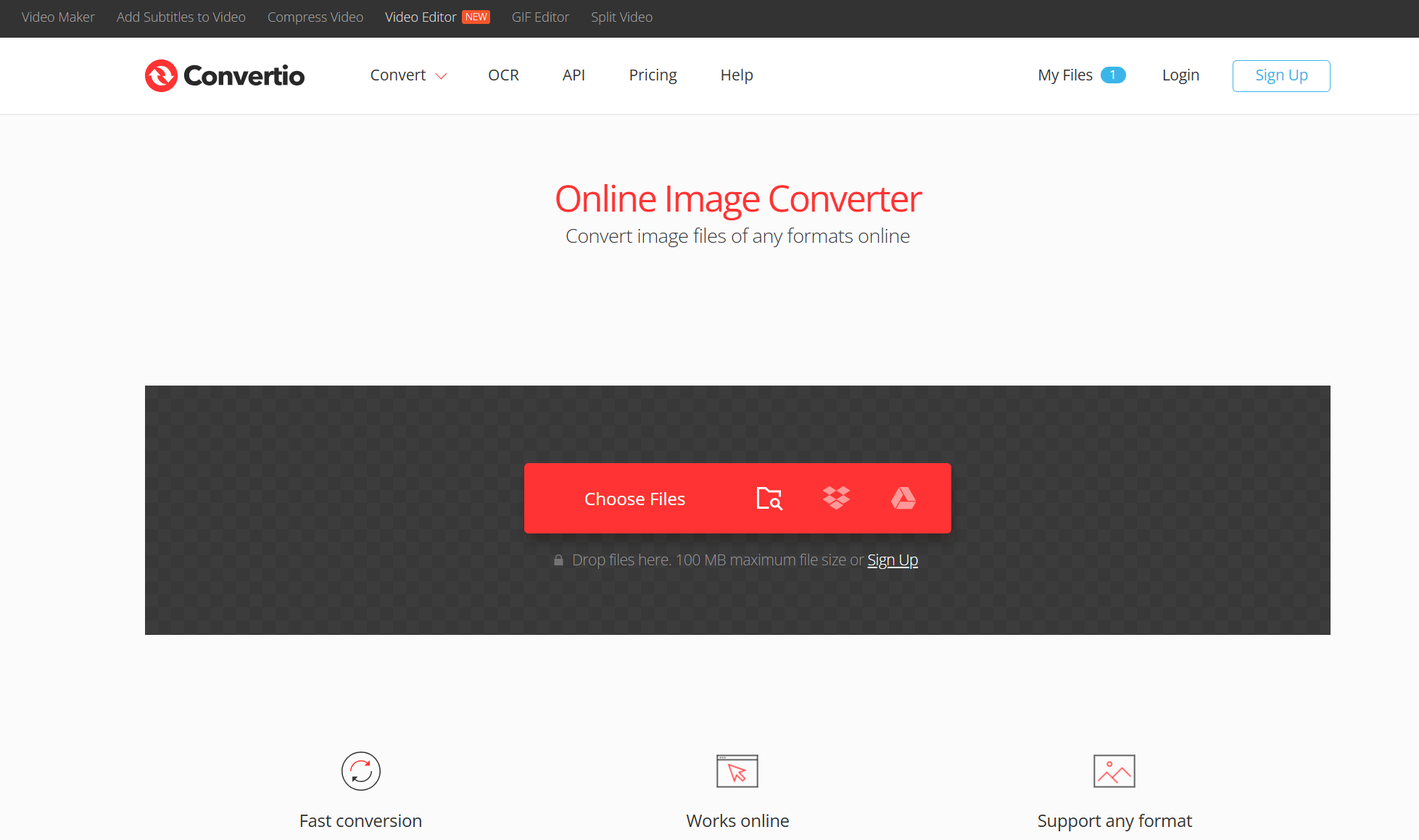Click the API navigation tab

[x=573, y=75]
